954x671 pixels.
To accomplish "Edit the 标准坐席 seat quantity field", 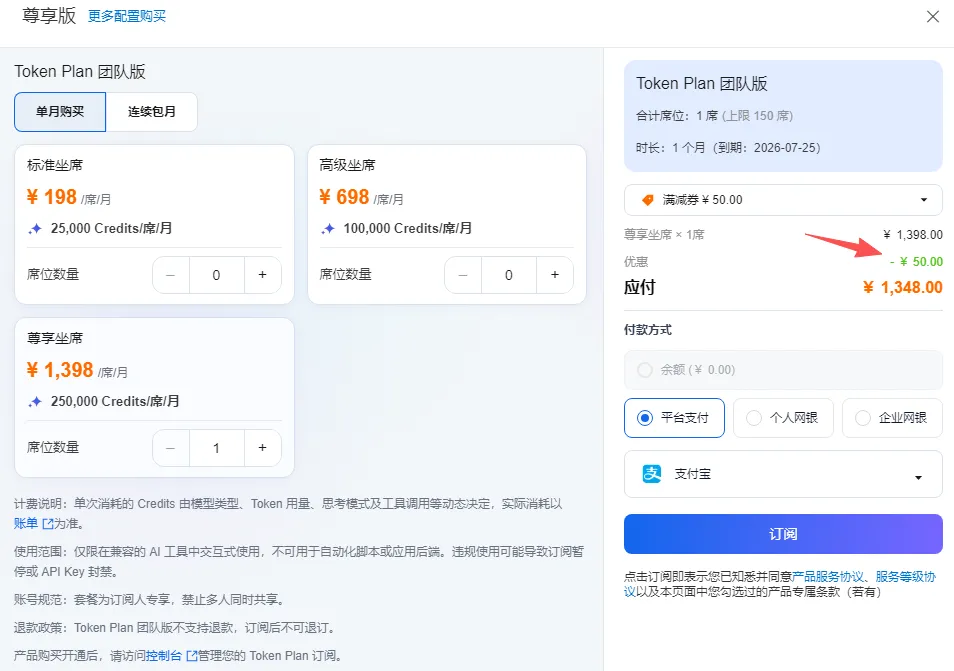I will point(217,275).
